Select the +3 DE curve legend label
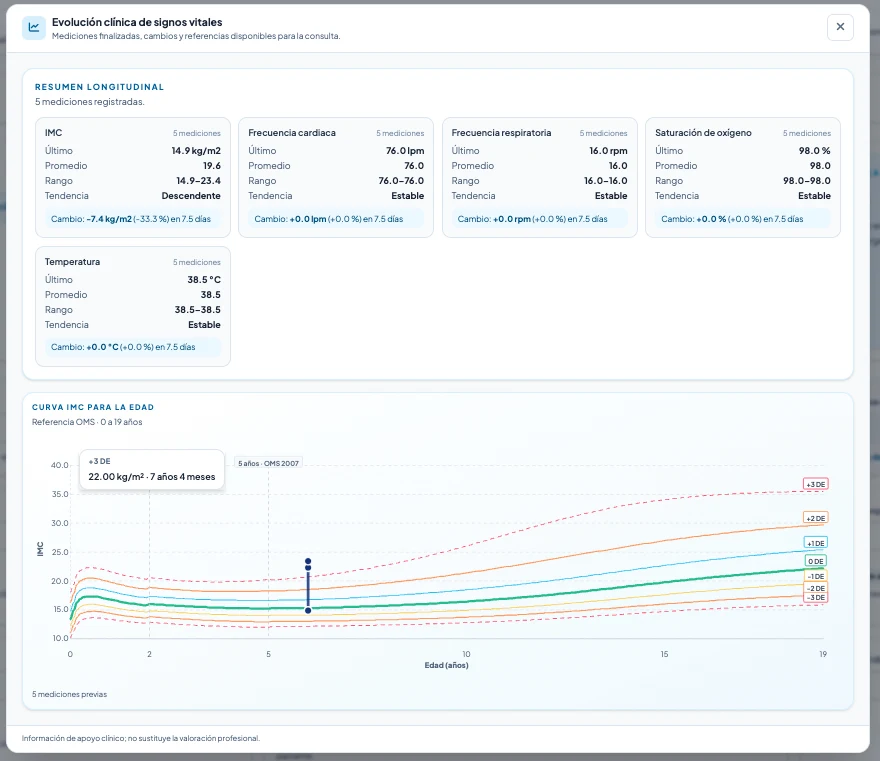880x761 pixels. point(815,484)
